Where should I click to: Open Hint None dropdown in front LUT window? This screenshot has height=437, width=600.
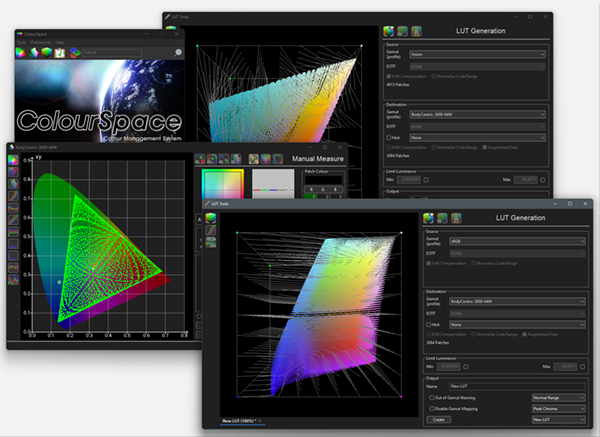[517, 324]
